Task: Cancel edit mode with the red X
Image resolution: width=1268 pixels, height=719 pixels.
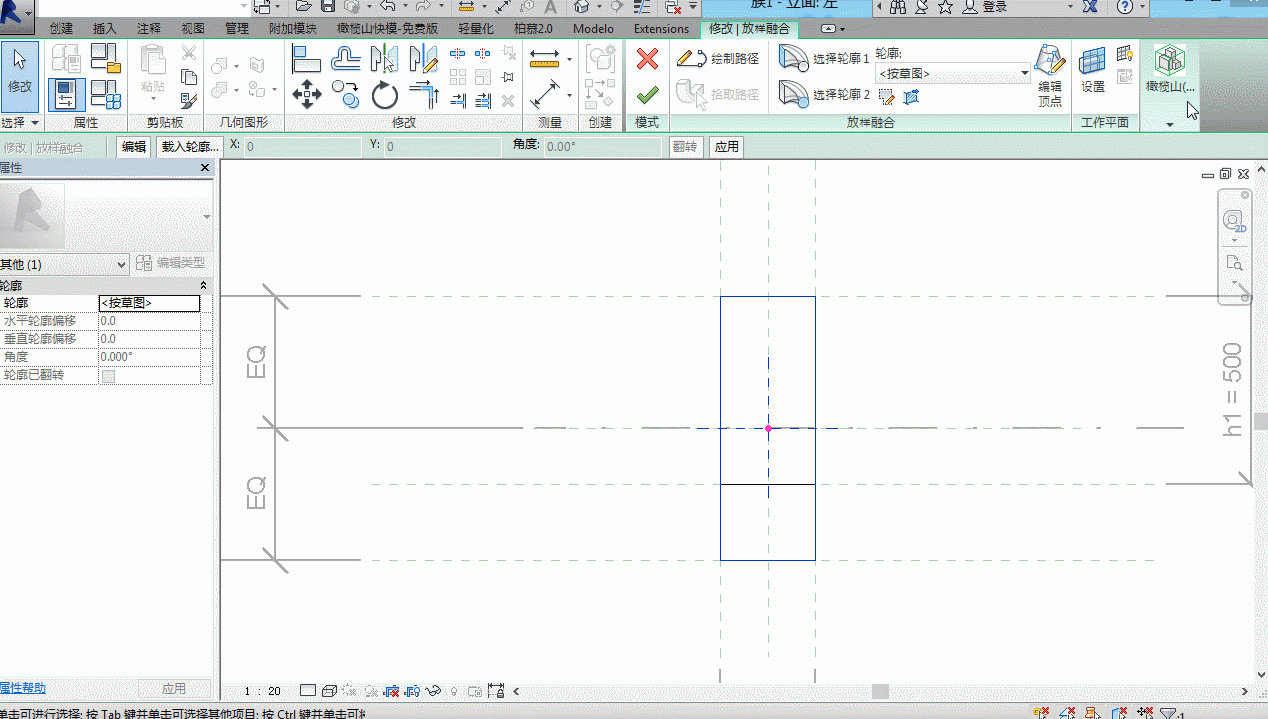Action: pyautogui.click(x=647, y=59)
